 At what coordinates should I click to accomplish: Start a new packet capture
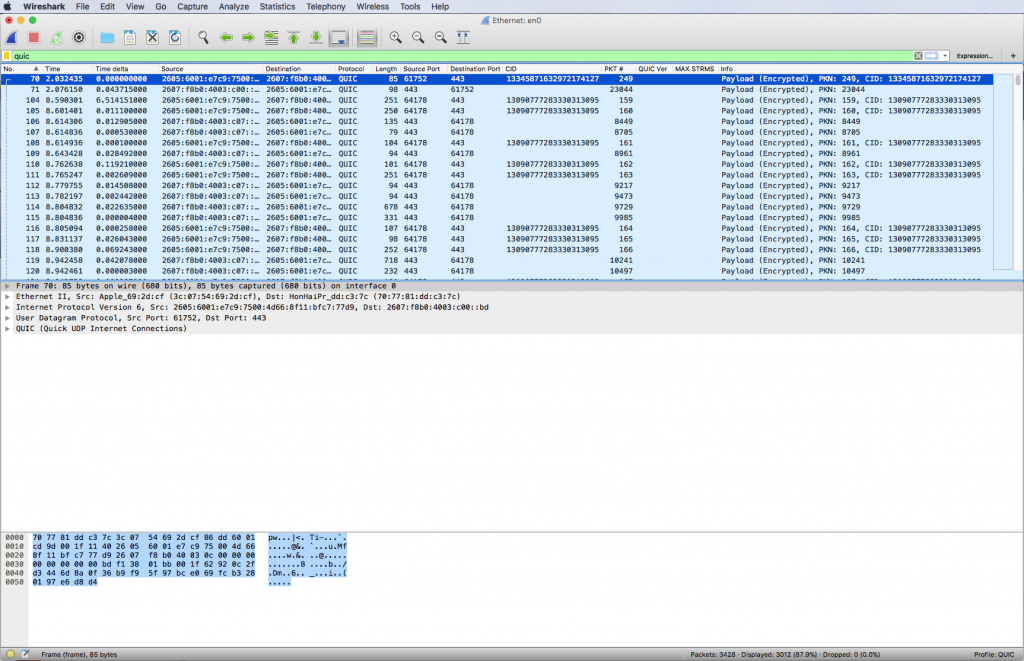tap(12, 37)
